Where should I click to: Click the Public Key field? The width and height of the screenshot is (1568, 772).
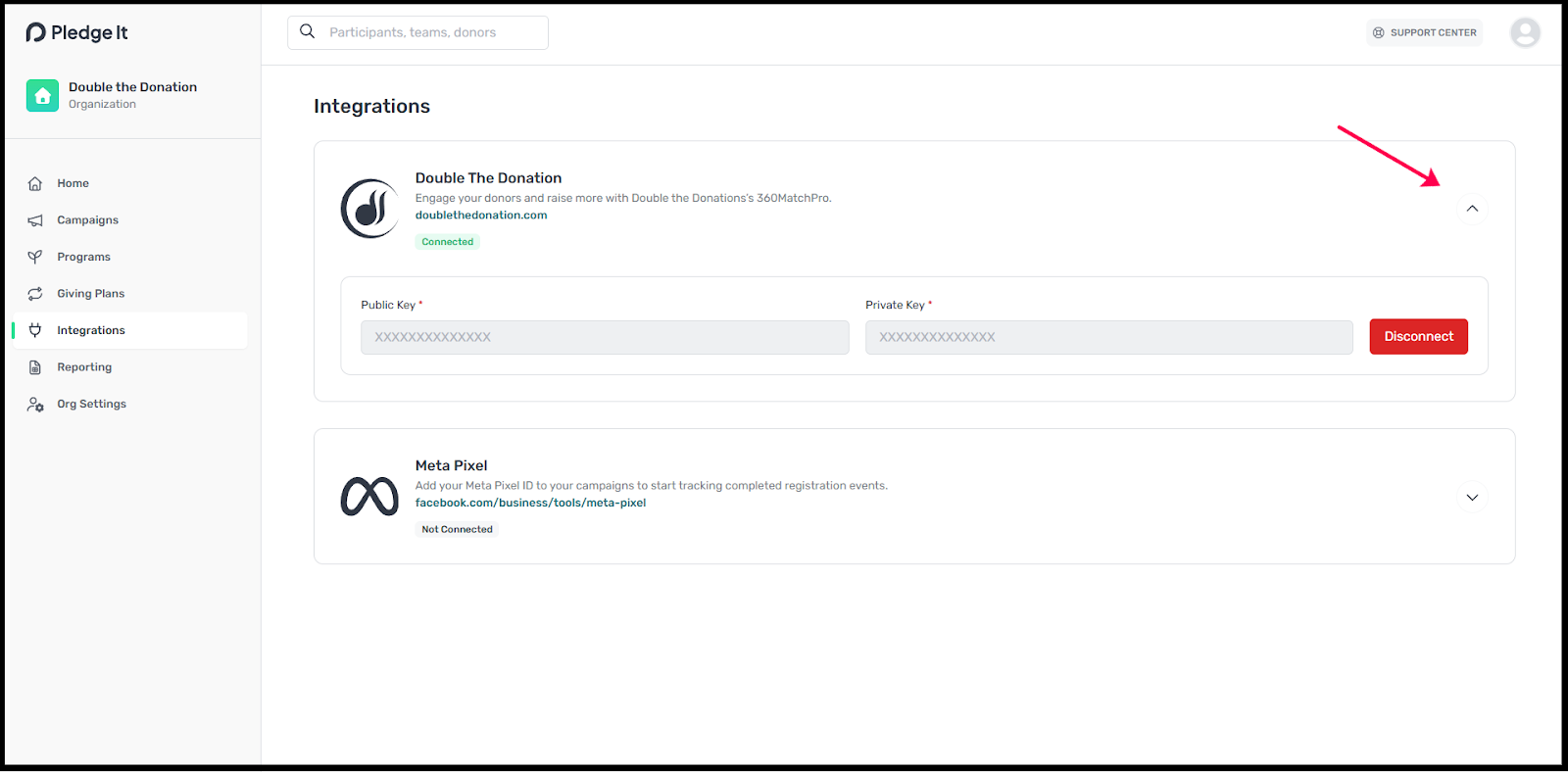605,337
